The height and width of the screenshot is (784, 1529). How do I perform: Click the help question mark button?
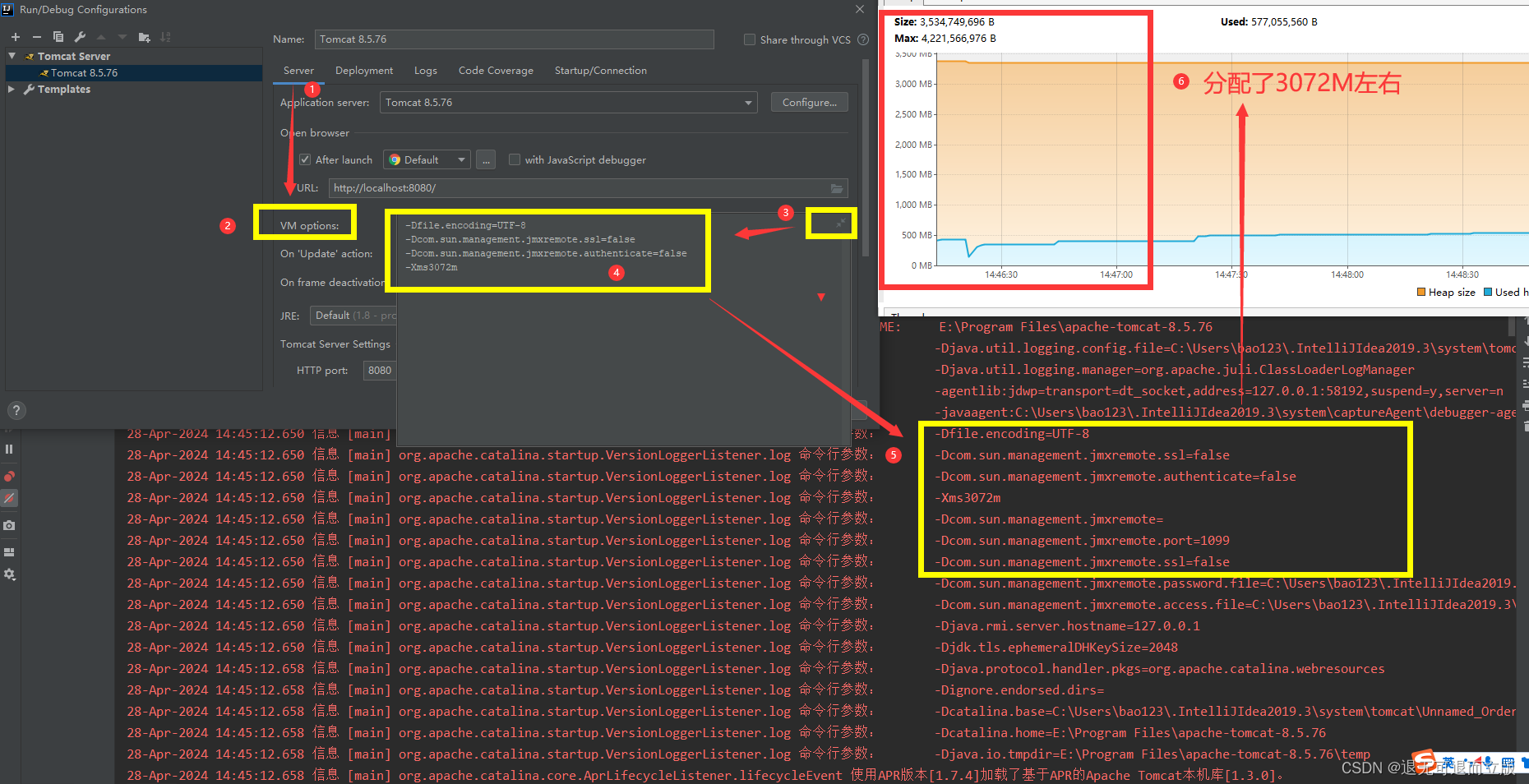pyautogui.click(x=16, y=410)
